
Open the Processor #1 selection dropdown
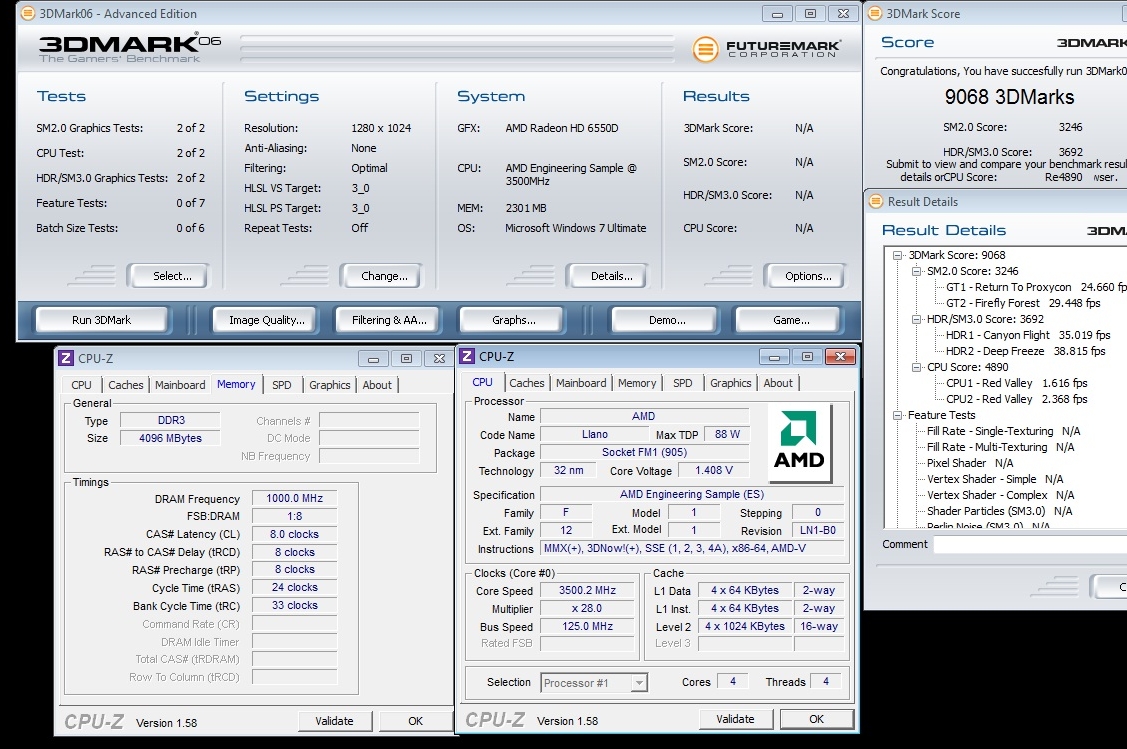(638, 683)
